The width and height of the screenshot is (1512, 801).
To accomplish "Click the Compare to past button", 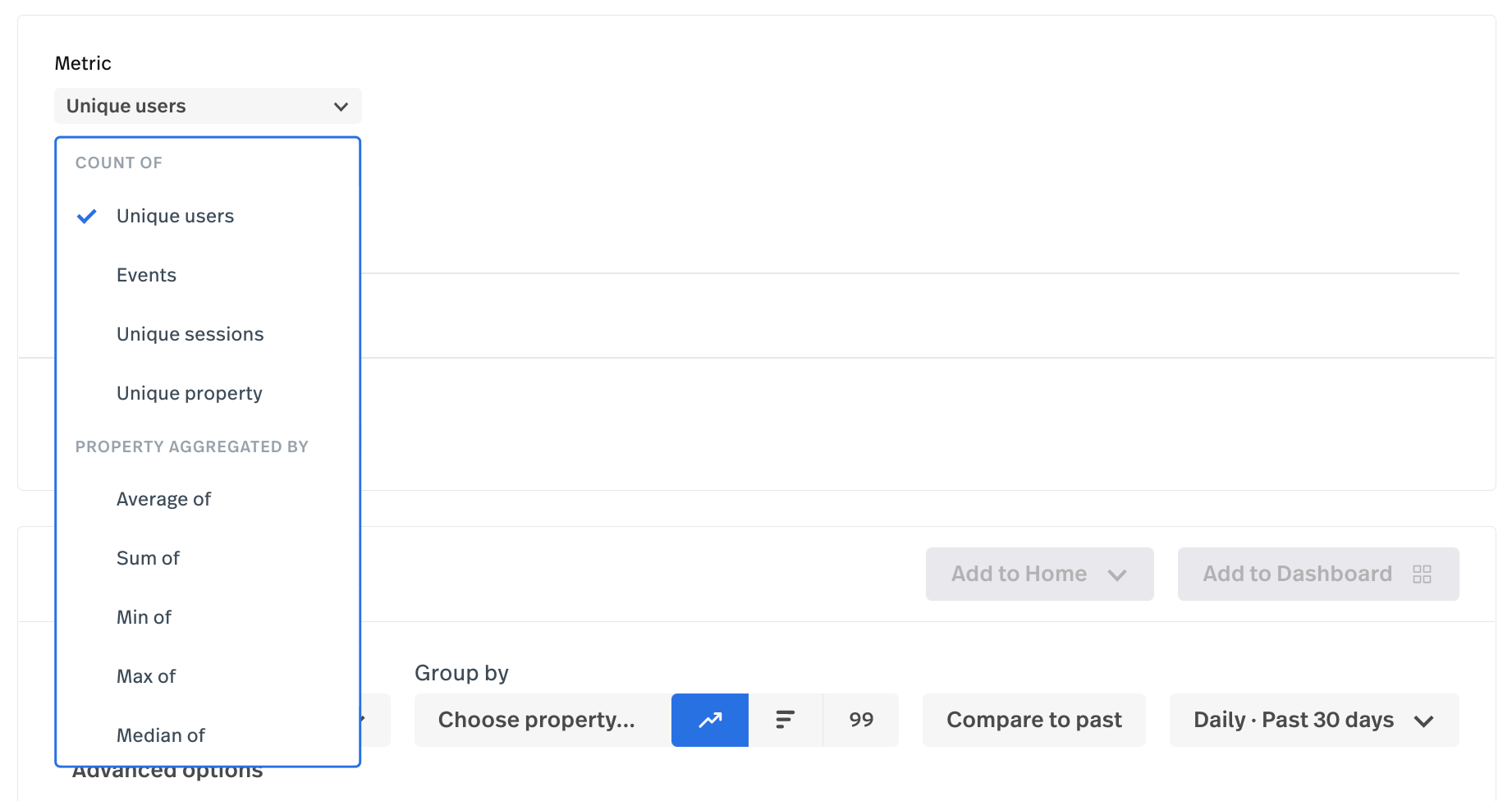I will (x=1034, y=720).
